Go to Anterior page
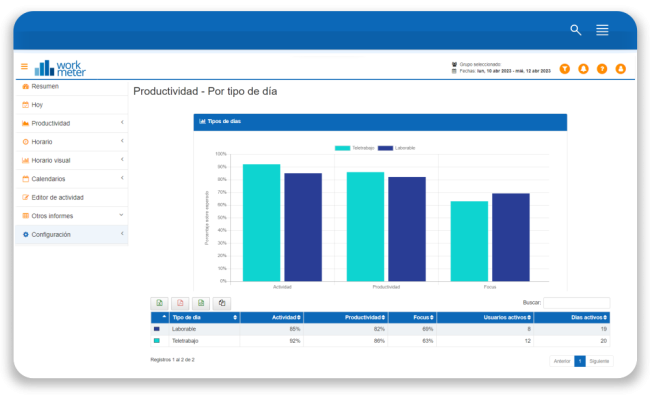650x395 pixels. pyautogui.click(x=562, y=361)
